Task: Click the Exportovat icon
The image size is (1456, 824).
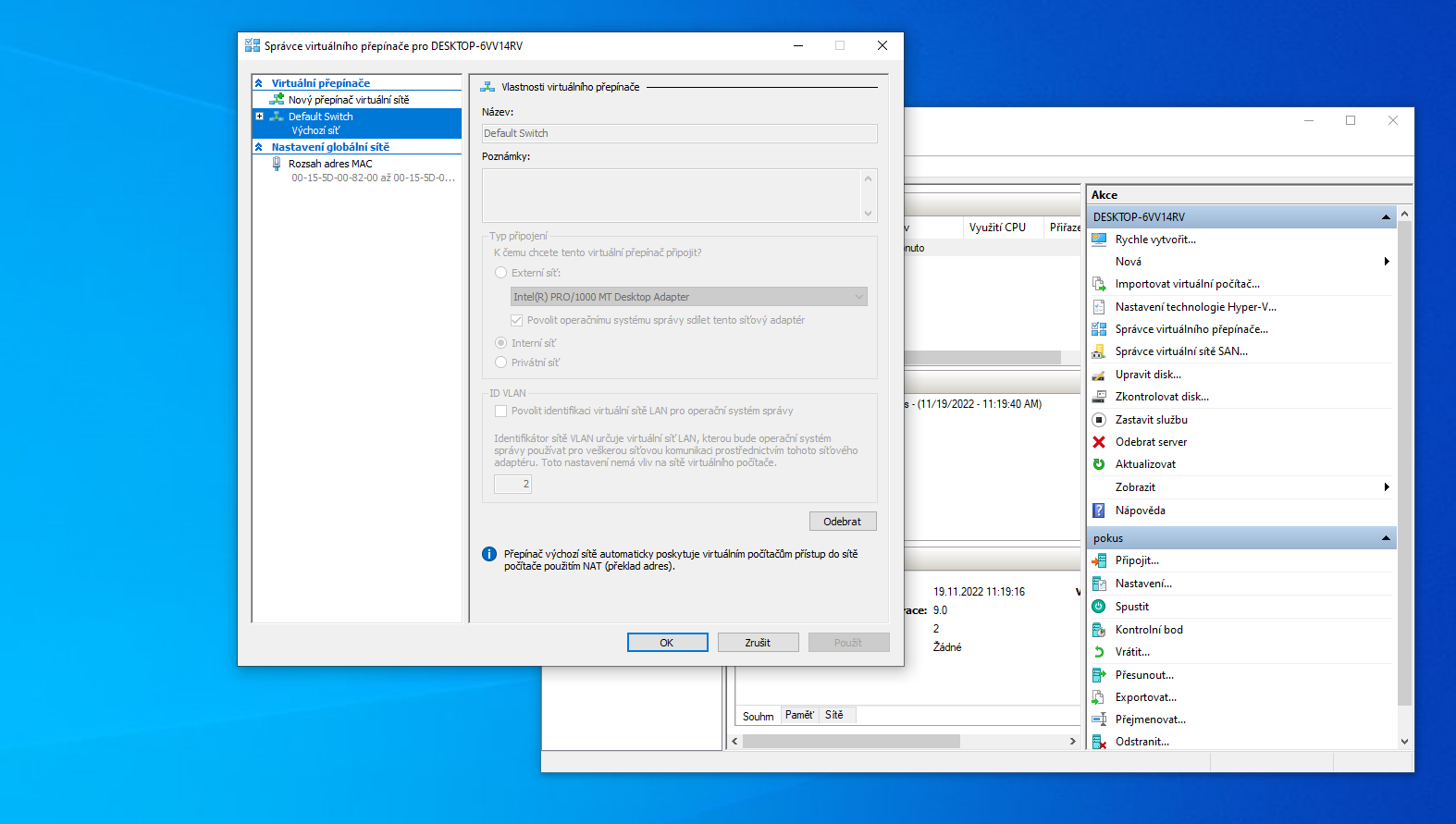Action: tap(1099, 697)
